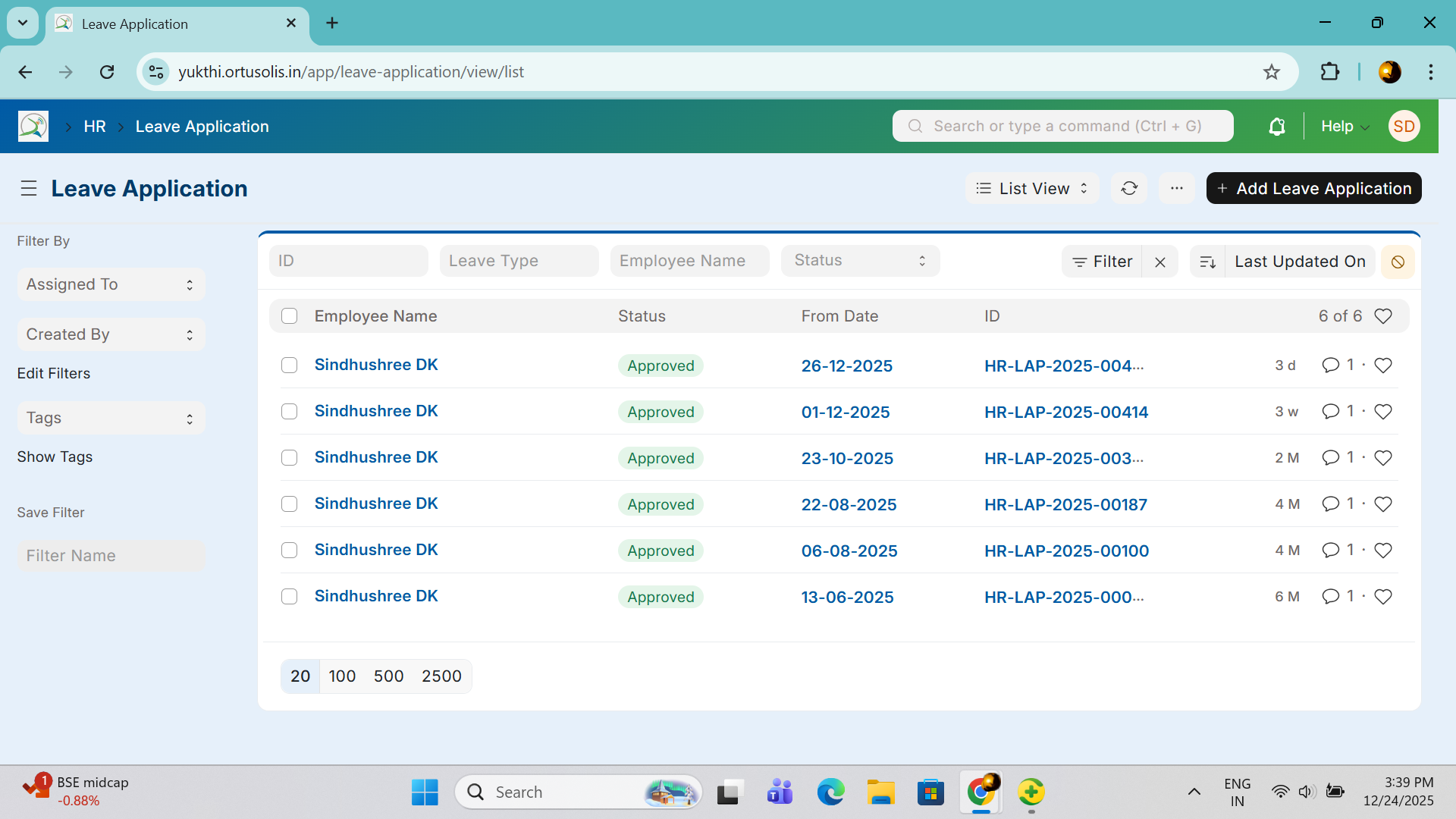This screenshot has width=1456, height=819.
Task: Toggle the sidebar hamburger icon
Action: point(29,188)
